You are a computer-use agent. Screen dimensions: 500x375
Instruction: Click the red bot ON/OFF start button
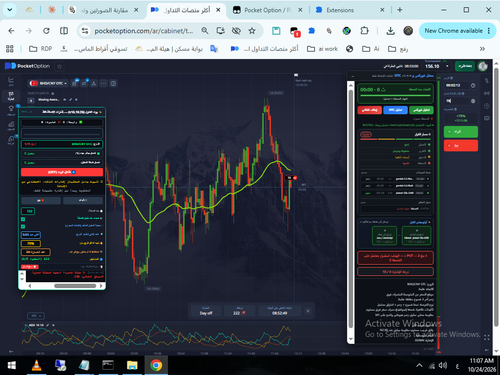pos(62,172)
